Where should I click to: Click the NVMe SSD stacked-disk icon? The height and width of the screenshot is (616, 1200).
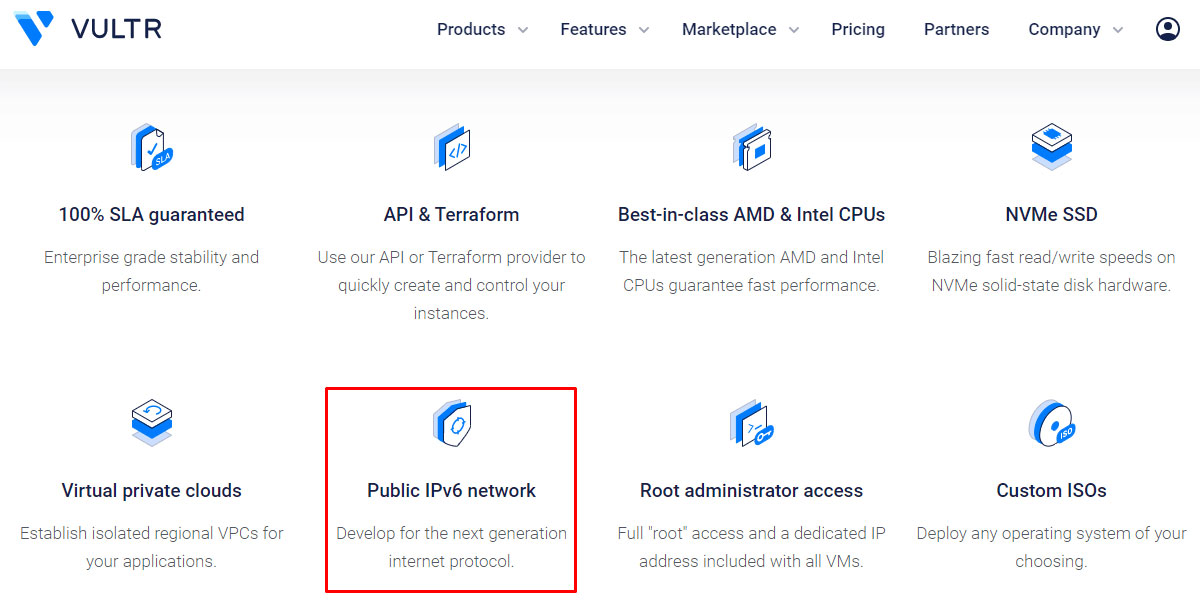(x=1051, y=147)
